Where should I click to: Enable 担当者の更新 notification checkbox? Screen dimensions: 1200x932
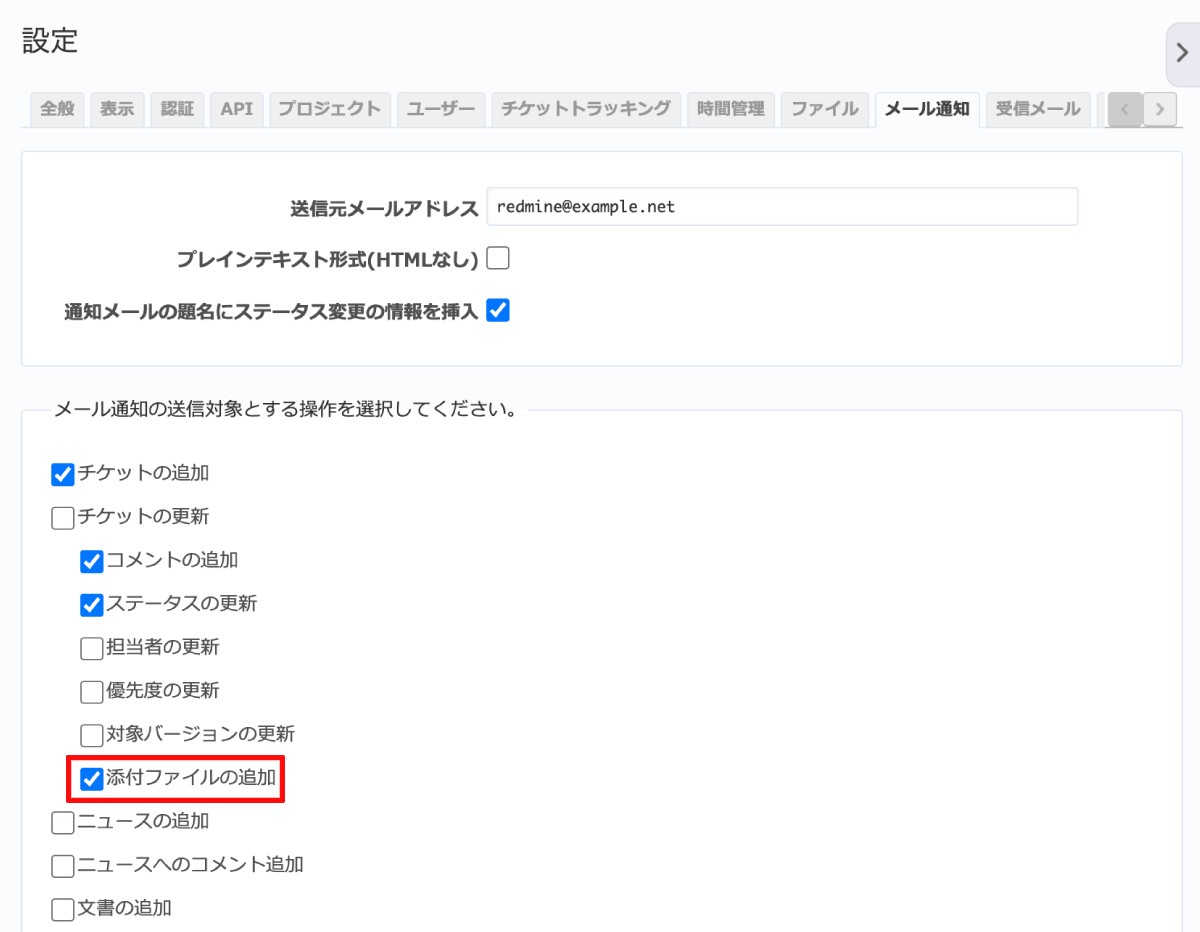click(x=92, y=648)
